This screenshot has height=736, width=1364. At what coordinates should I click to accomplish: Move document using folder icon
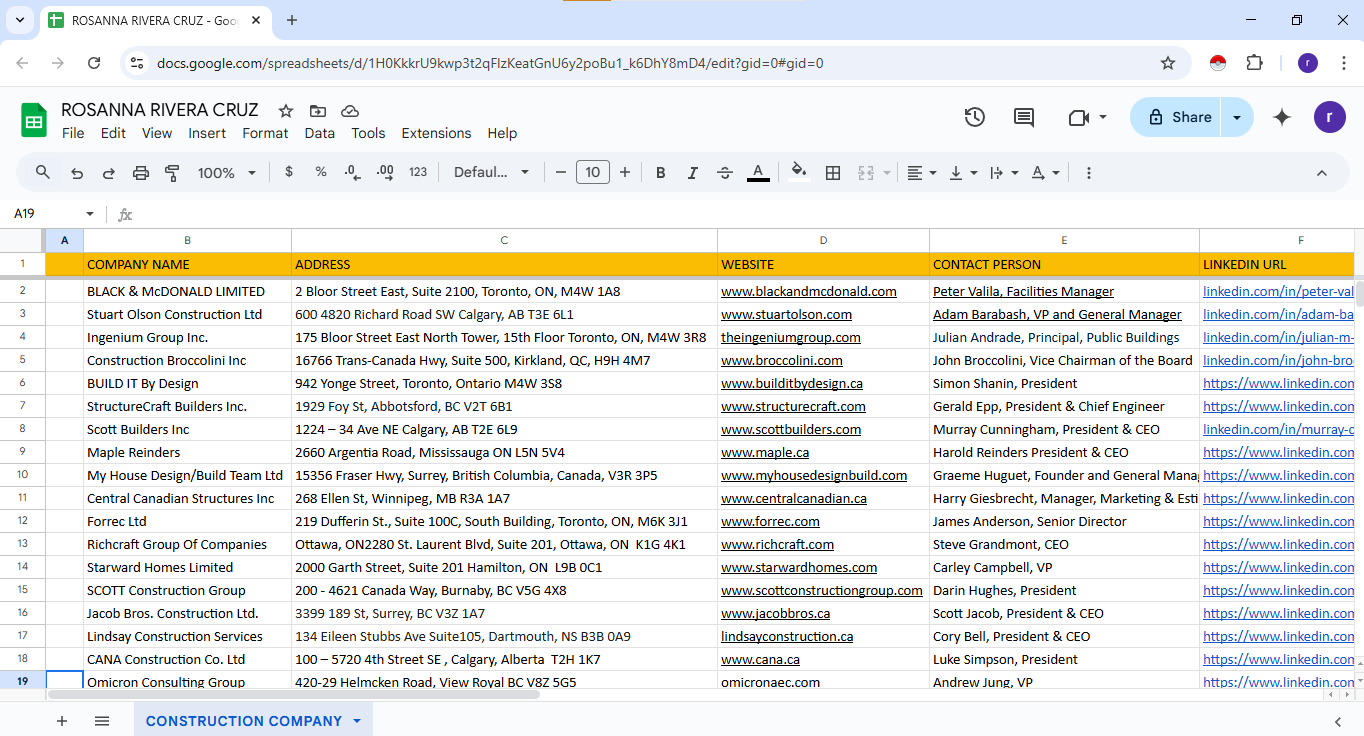tap(318, 111)
